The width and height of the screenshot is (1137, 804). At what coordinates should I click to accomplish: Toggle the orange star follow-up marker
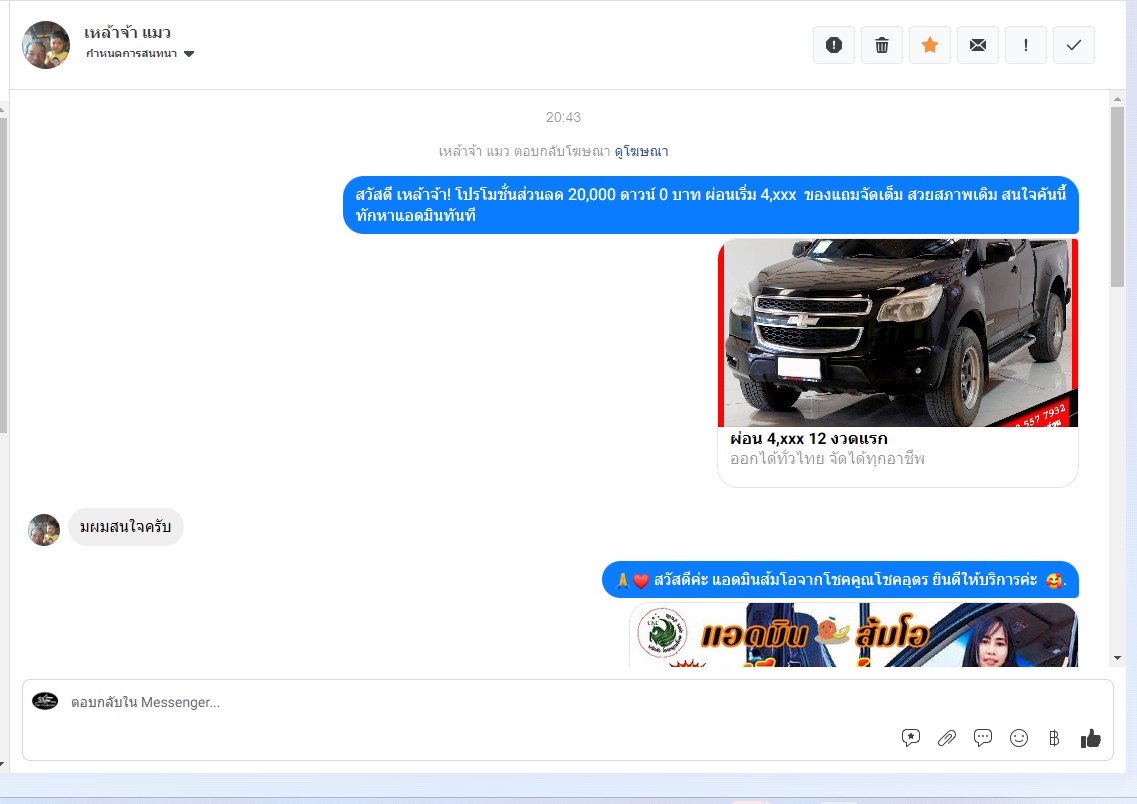[930, 45]
